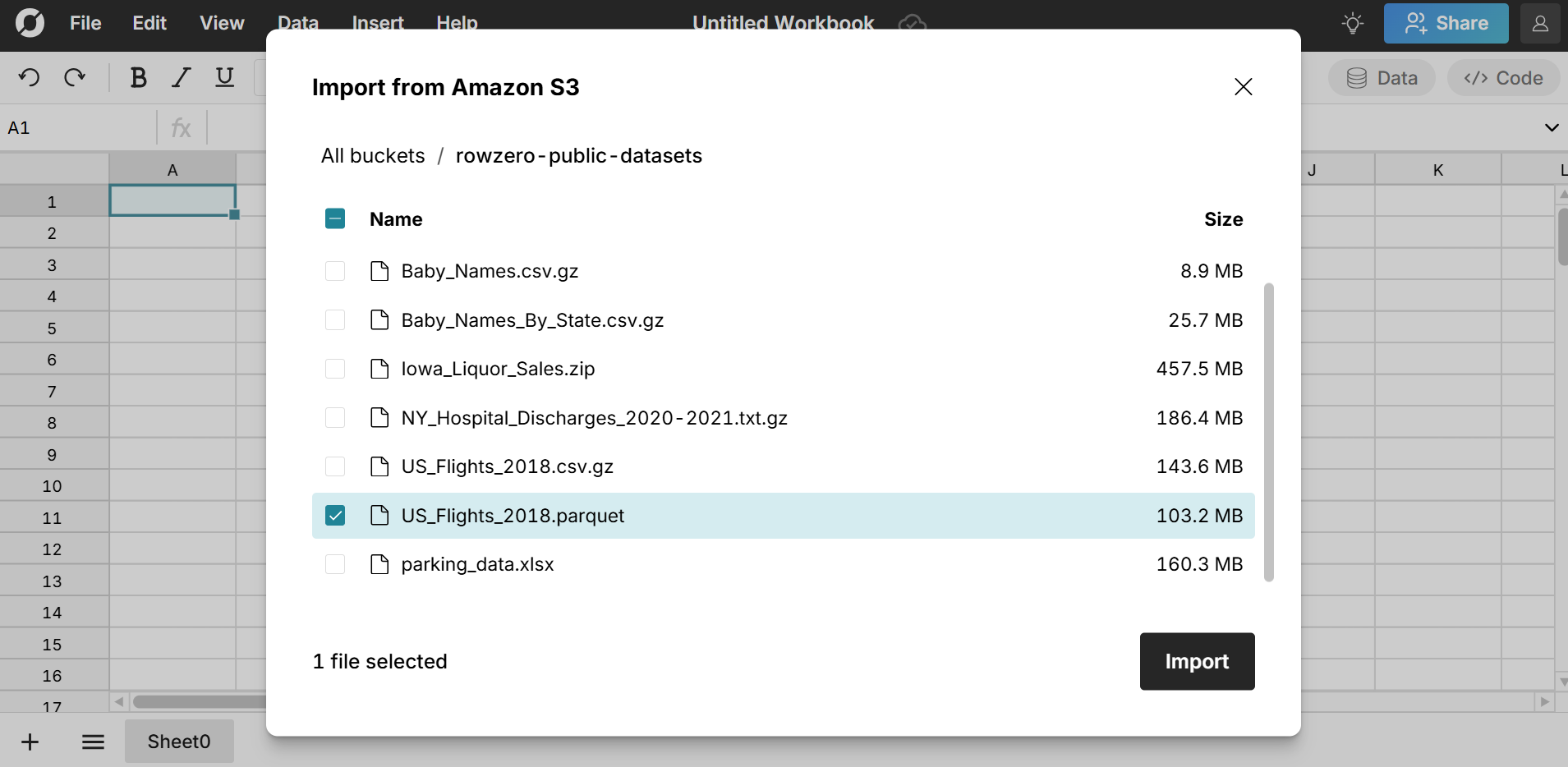Apply Underline formatting

point(224,77)
